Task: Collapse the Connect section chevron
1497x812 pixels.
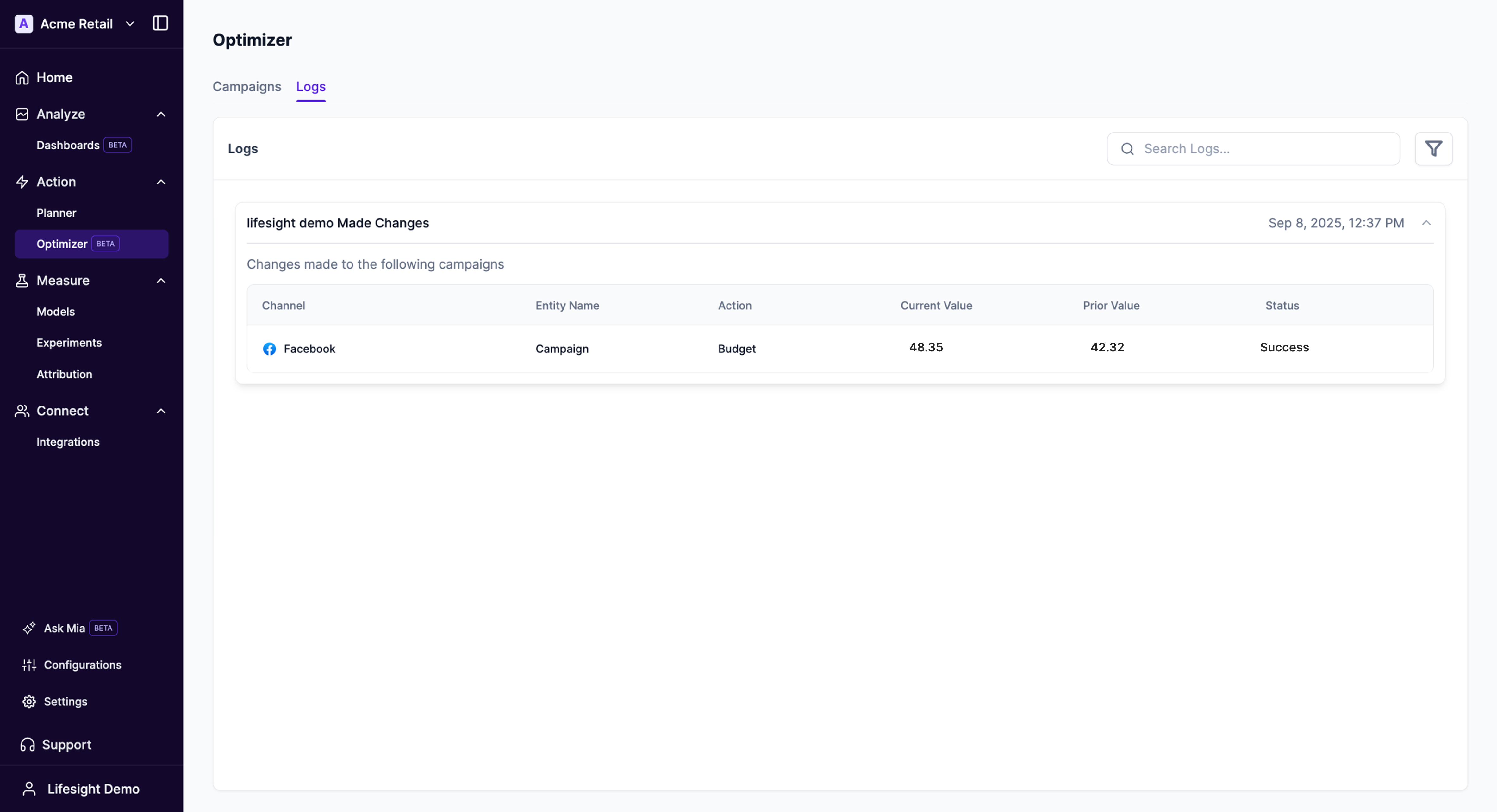Action: [x=161, y=411]
